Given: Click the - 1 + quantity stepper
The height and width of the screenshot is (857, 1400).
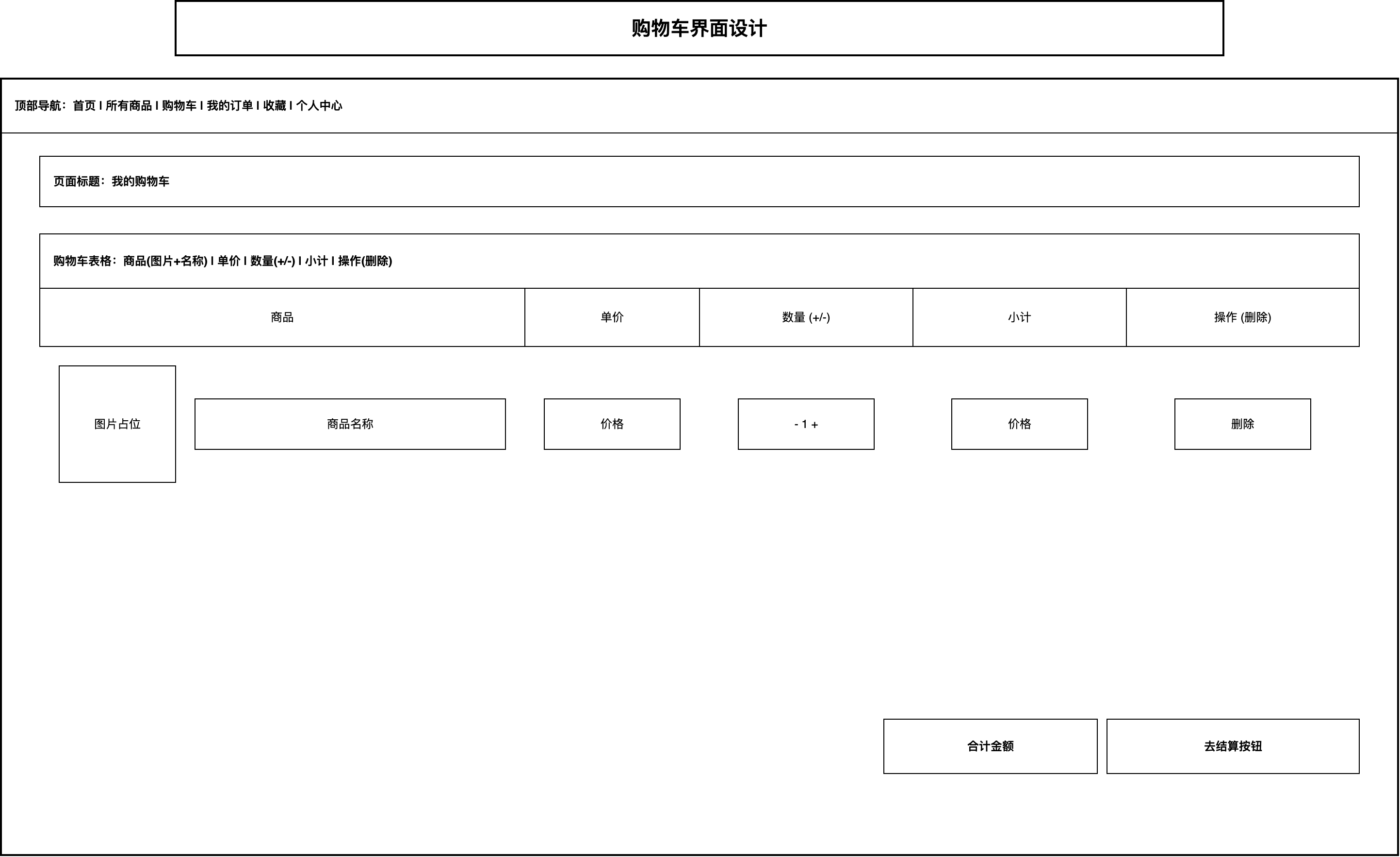Looking at the screenshot, I should [806, 424].
